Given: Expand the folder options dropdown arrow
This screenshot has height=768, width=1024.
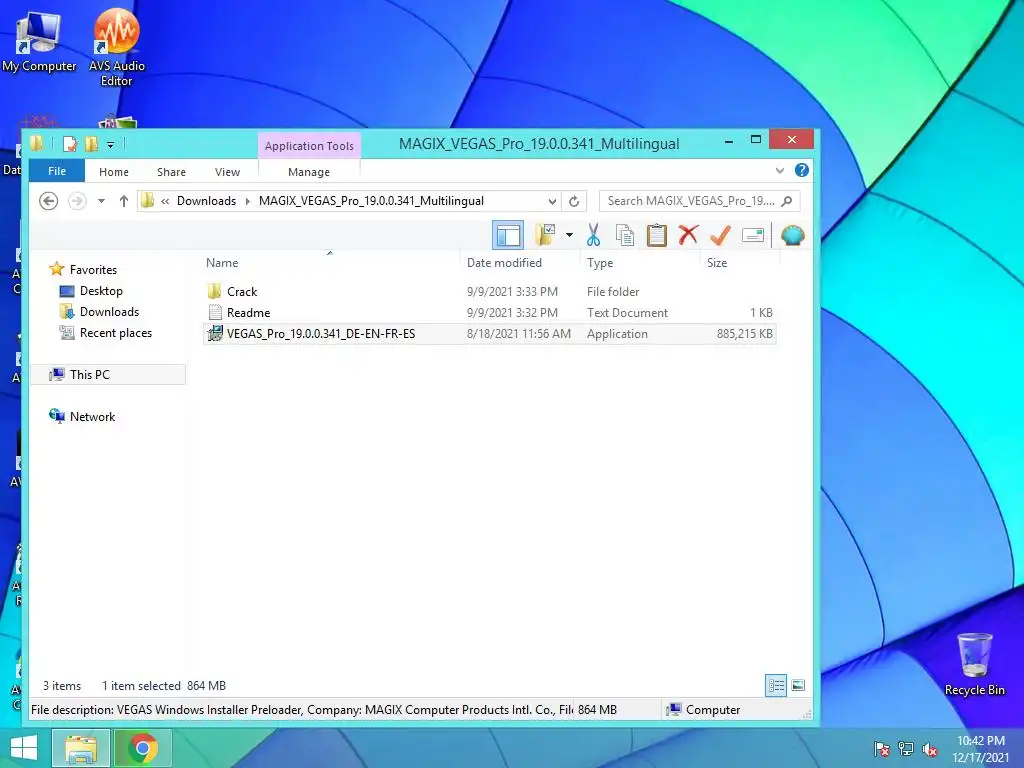Looking at the screenshot, I should [x=569, y=235].
